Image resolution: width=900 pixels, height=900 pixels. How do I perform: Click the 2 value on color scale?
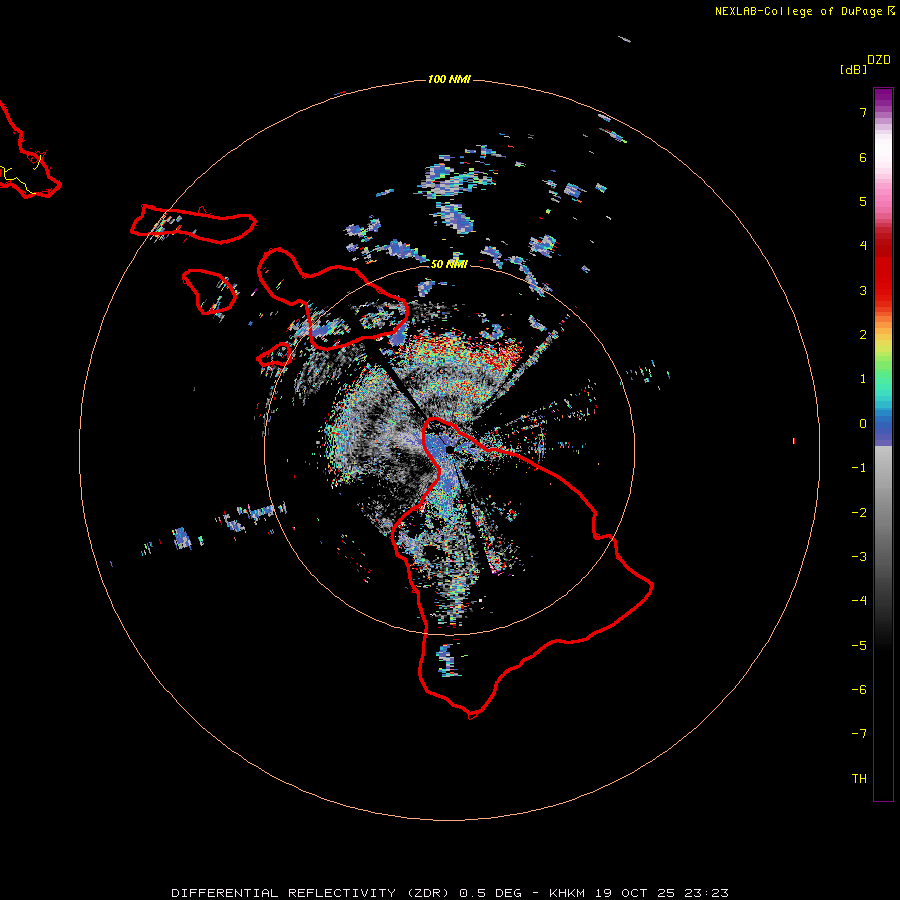click(x=863, y=335)
